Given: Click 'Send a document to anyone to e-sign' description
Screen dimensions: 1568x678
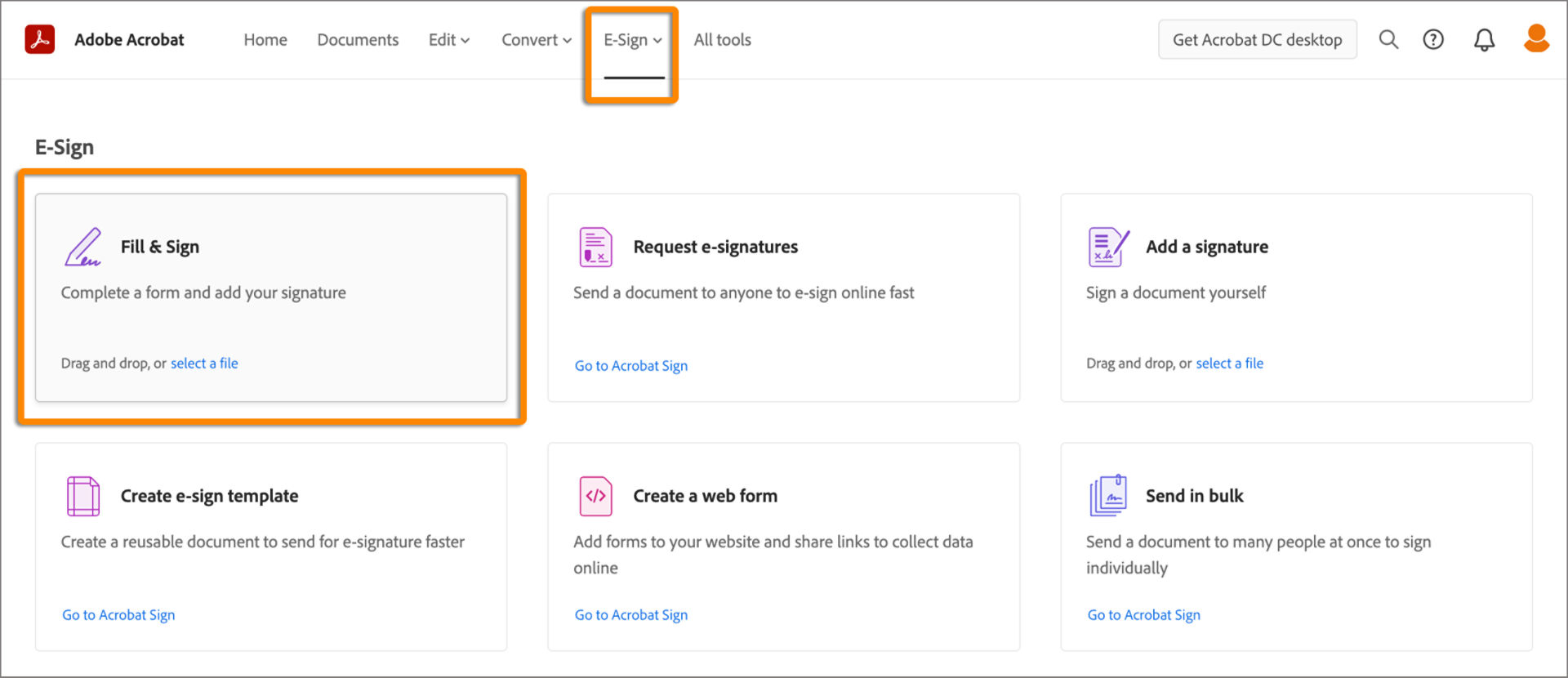Looking at the screenshot, I should [743, 292].
